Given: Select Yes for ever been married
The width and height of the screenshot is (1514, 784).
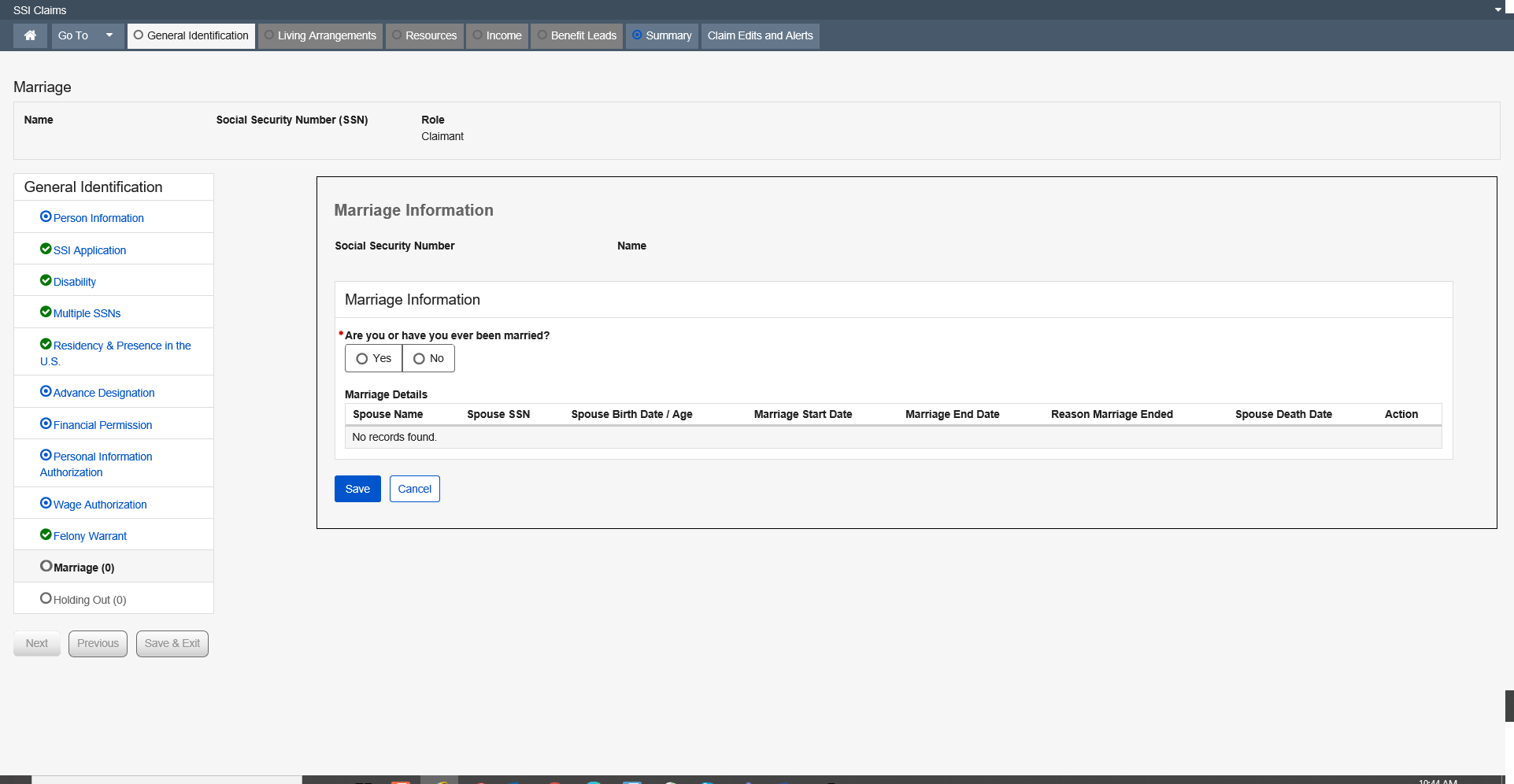Looking at the screenshot, I should (373, 358).
